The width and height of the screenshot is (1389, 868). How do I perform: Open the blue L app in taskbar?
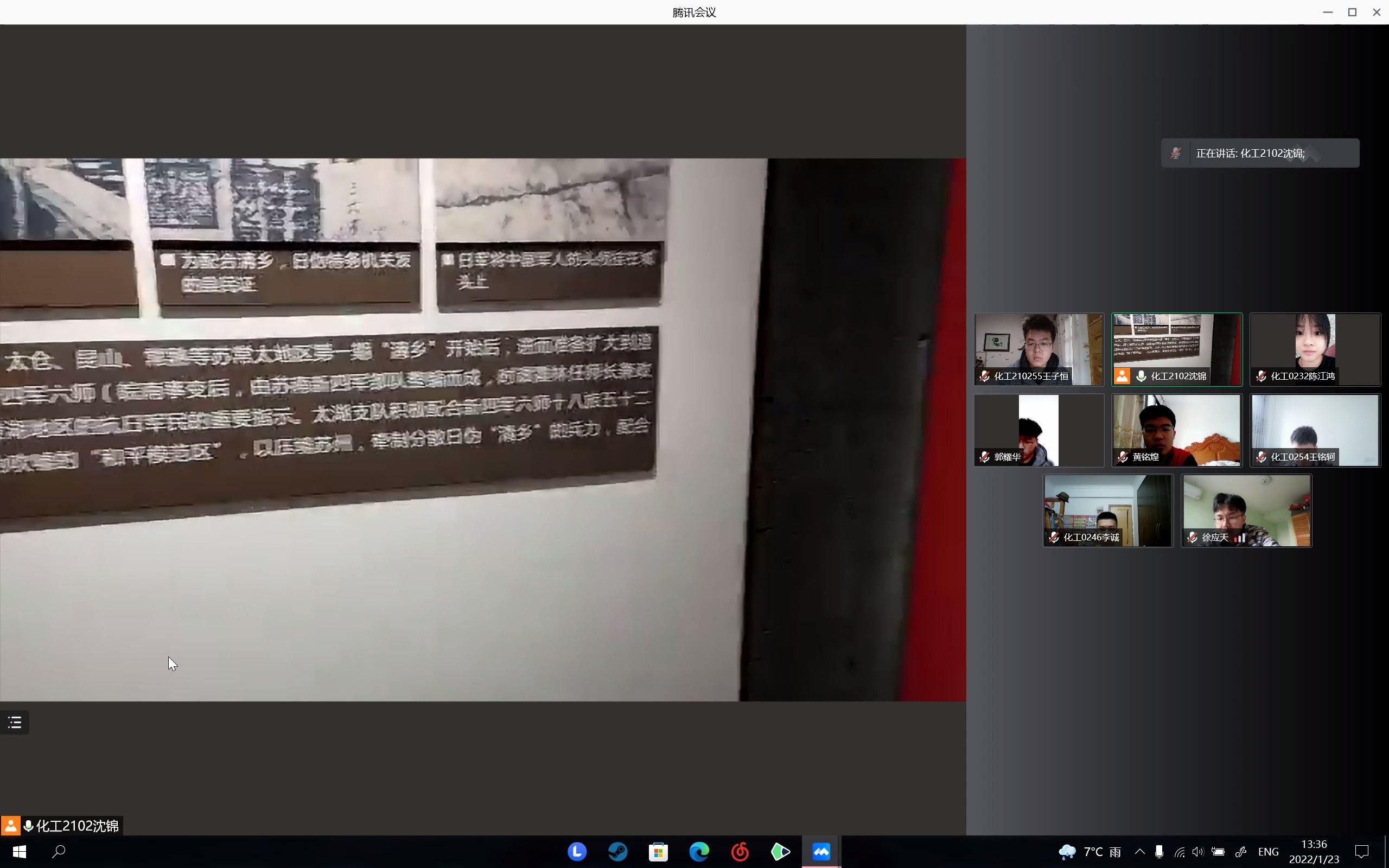tap(577, 851)
